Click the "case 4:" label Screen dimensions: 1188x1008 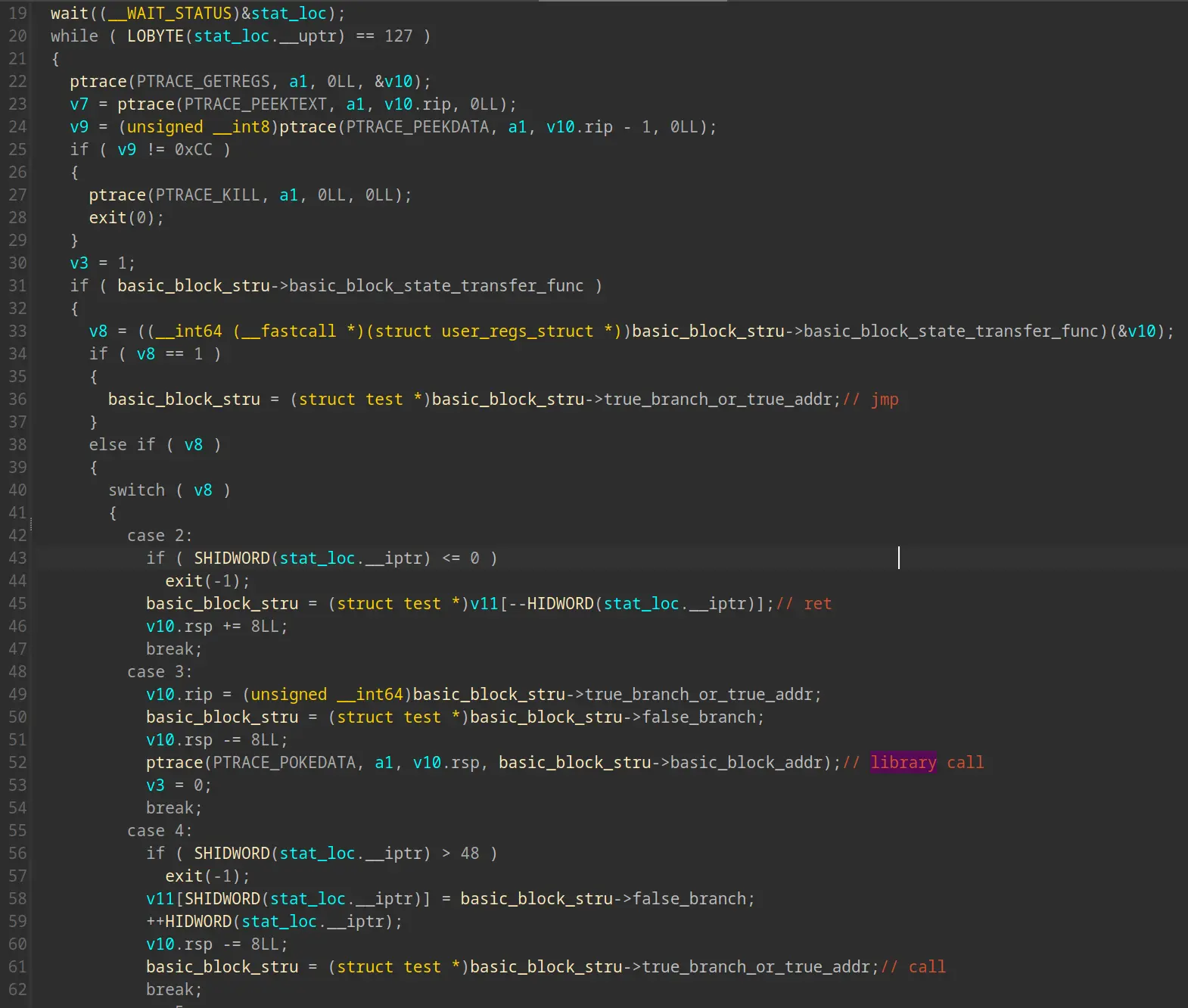click(x=159, y=830)
